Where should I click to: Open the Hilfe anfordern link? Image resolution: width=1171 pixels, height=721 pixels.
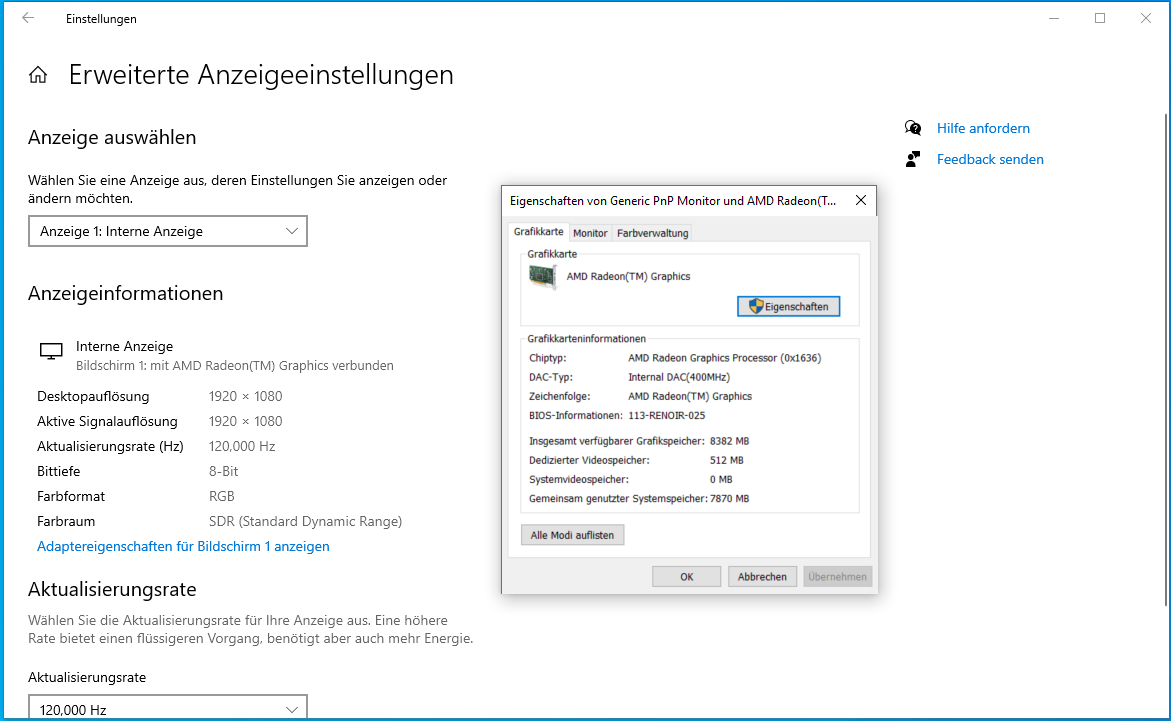[x=983, y=129]
